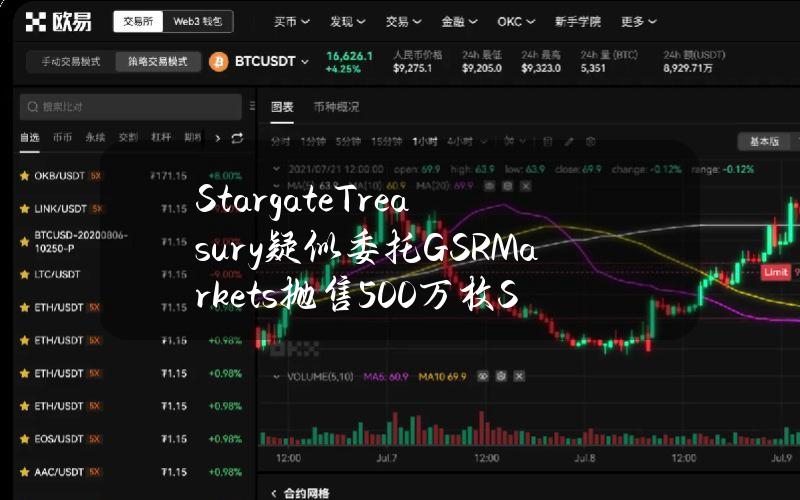The image size is (800, 500).
Task: Click the chart layout icon in toolbar
Action: pos(547,141)
